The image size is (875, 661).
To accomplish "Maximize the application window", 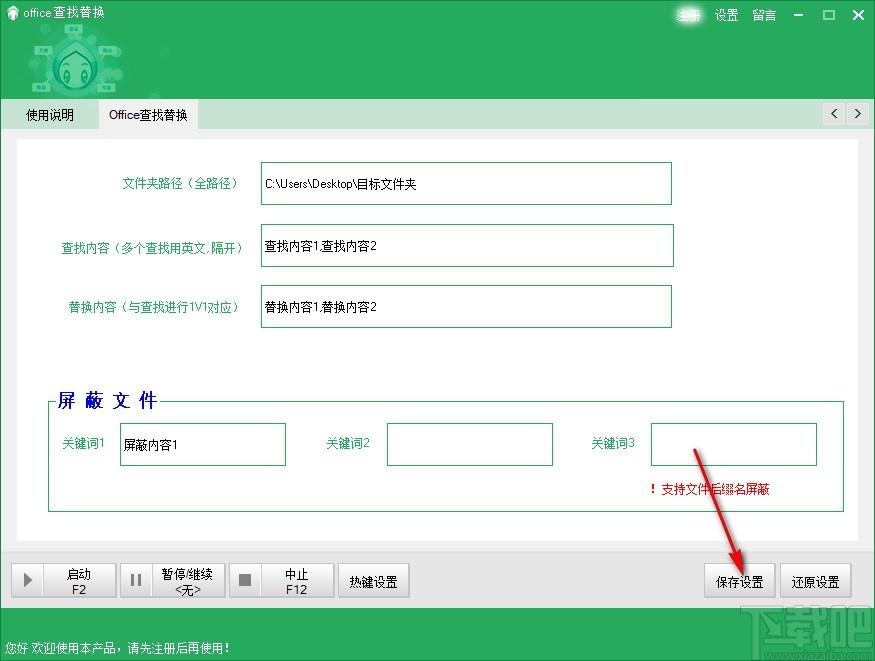I will [x=829, y=15].
